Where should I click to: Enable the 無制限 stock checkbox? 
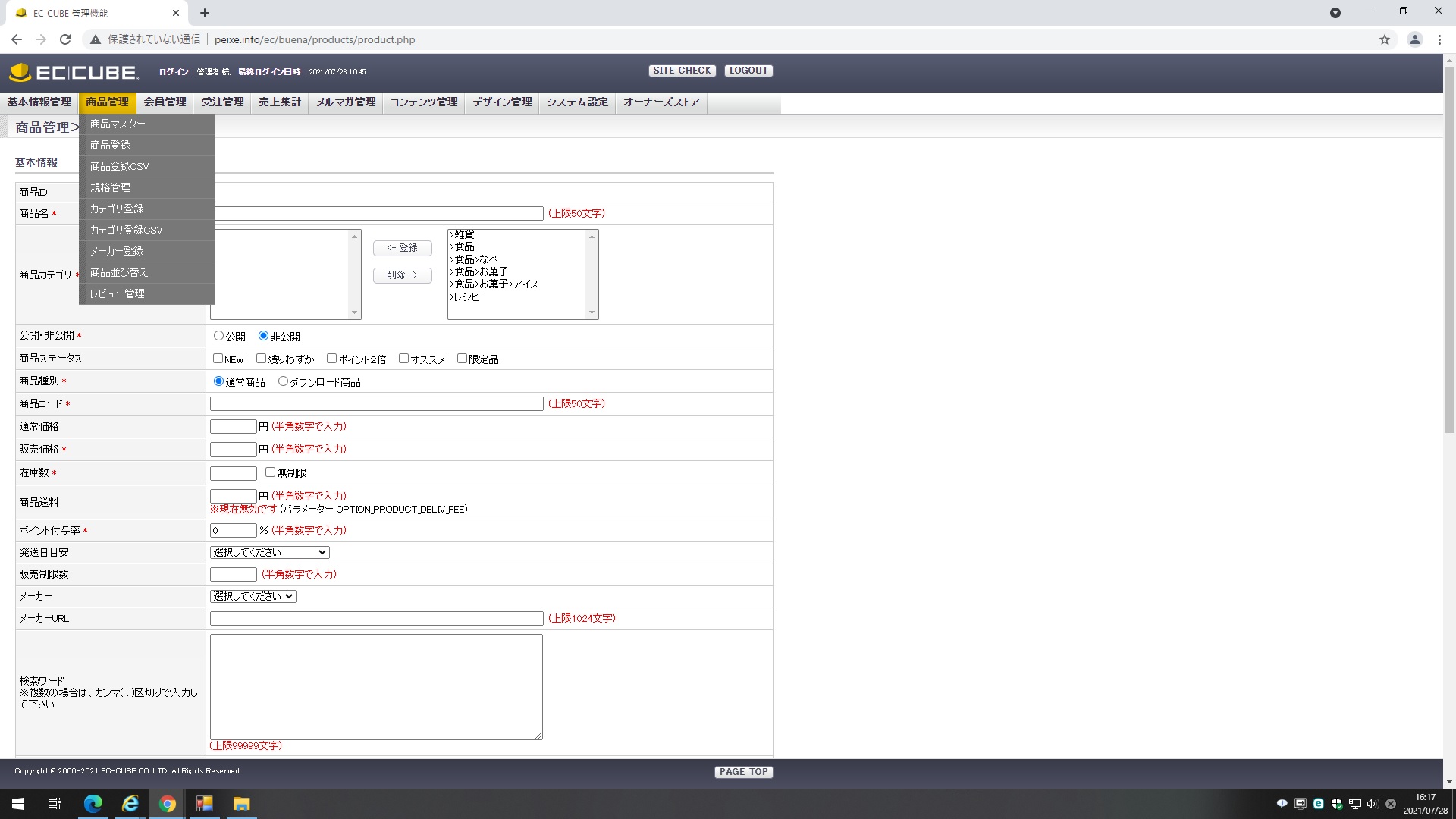(x=270, y=472)
